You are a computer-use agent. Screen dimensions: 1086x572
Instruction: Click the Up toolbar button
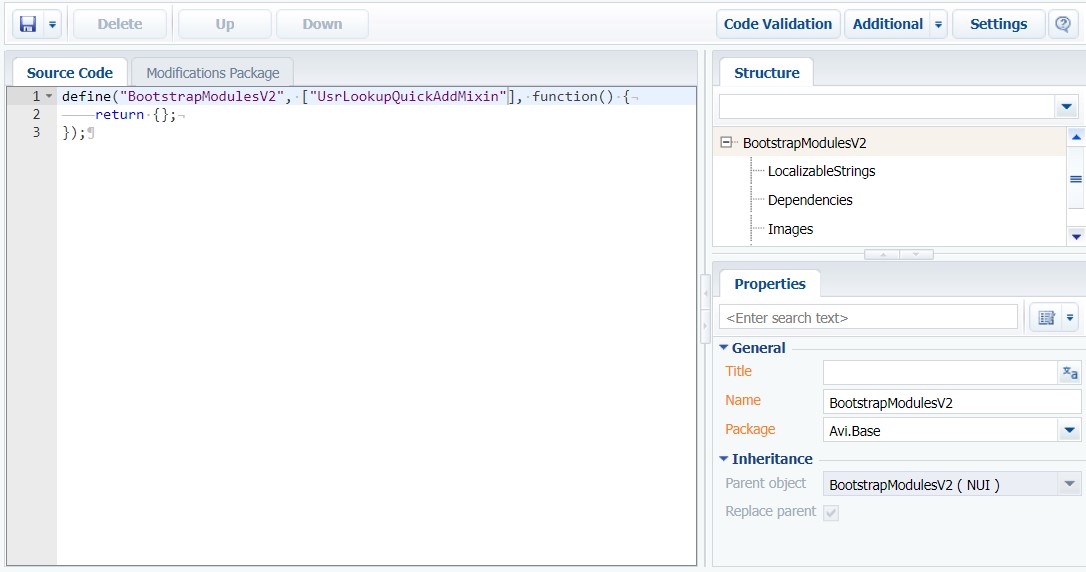coord(224,24)
